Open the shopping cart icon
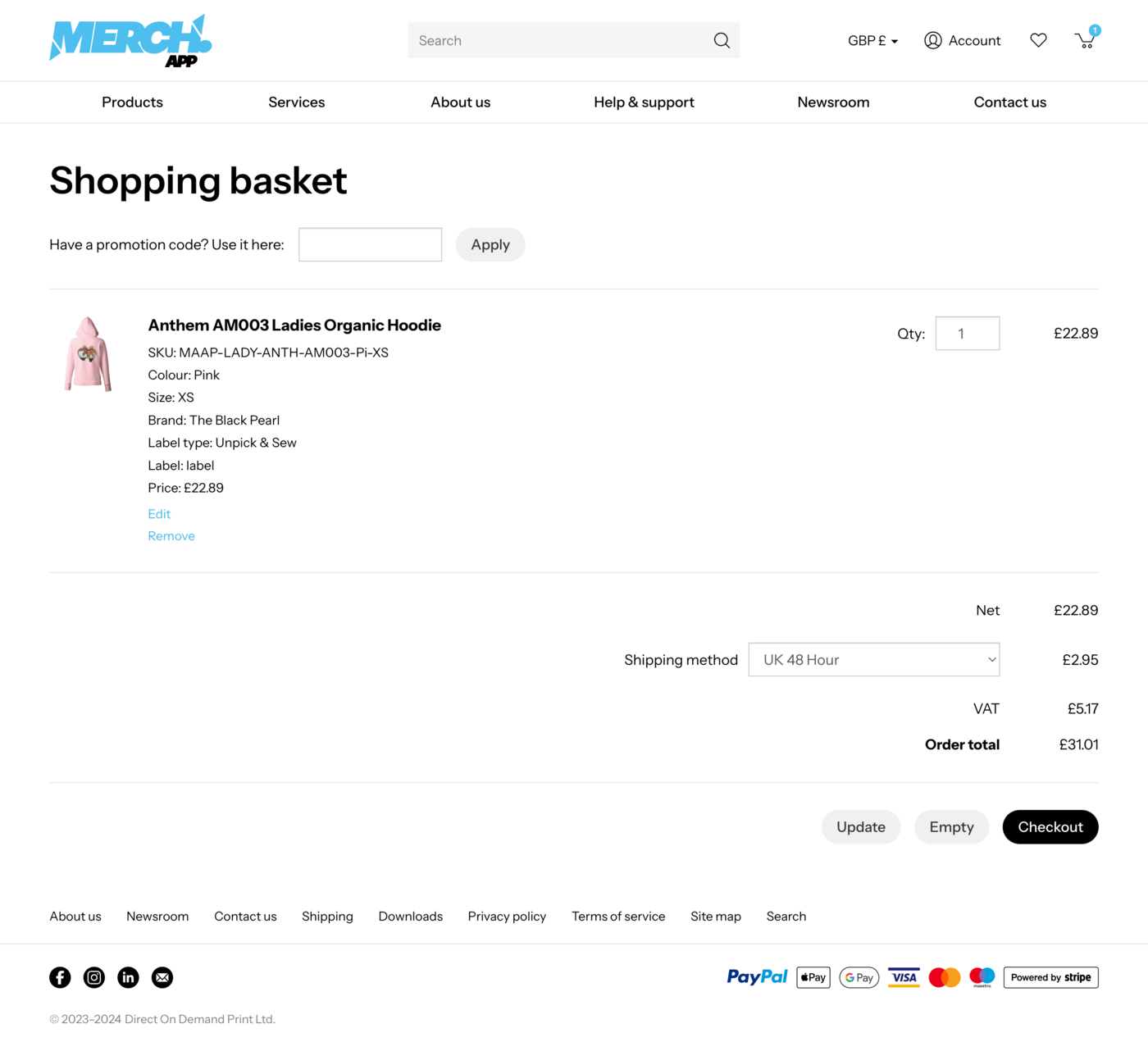Screen dimensions: 1148x1051 coord(1085,40)
